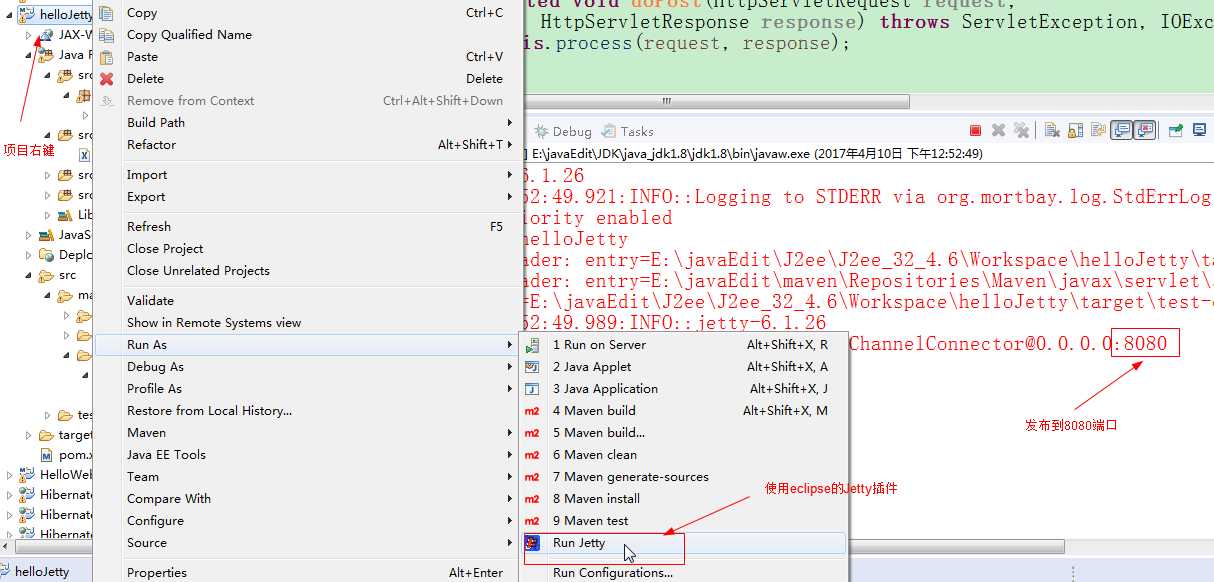Click the Display Selected Console icon
Screen dimensions: 1214x582
tap(1198, 131)
